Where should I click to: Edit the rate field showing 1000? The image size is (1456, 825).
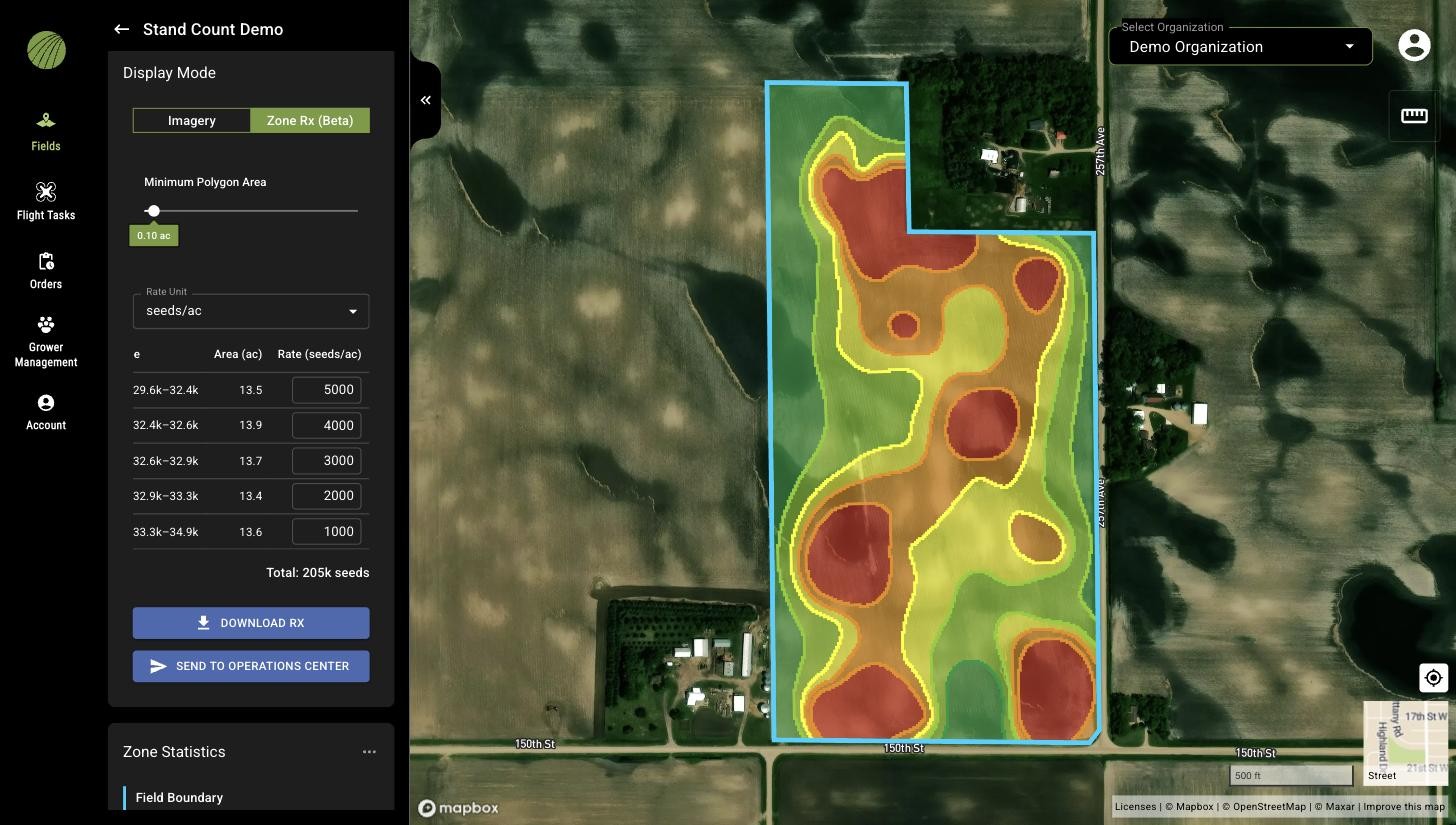326,532
